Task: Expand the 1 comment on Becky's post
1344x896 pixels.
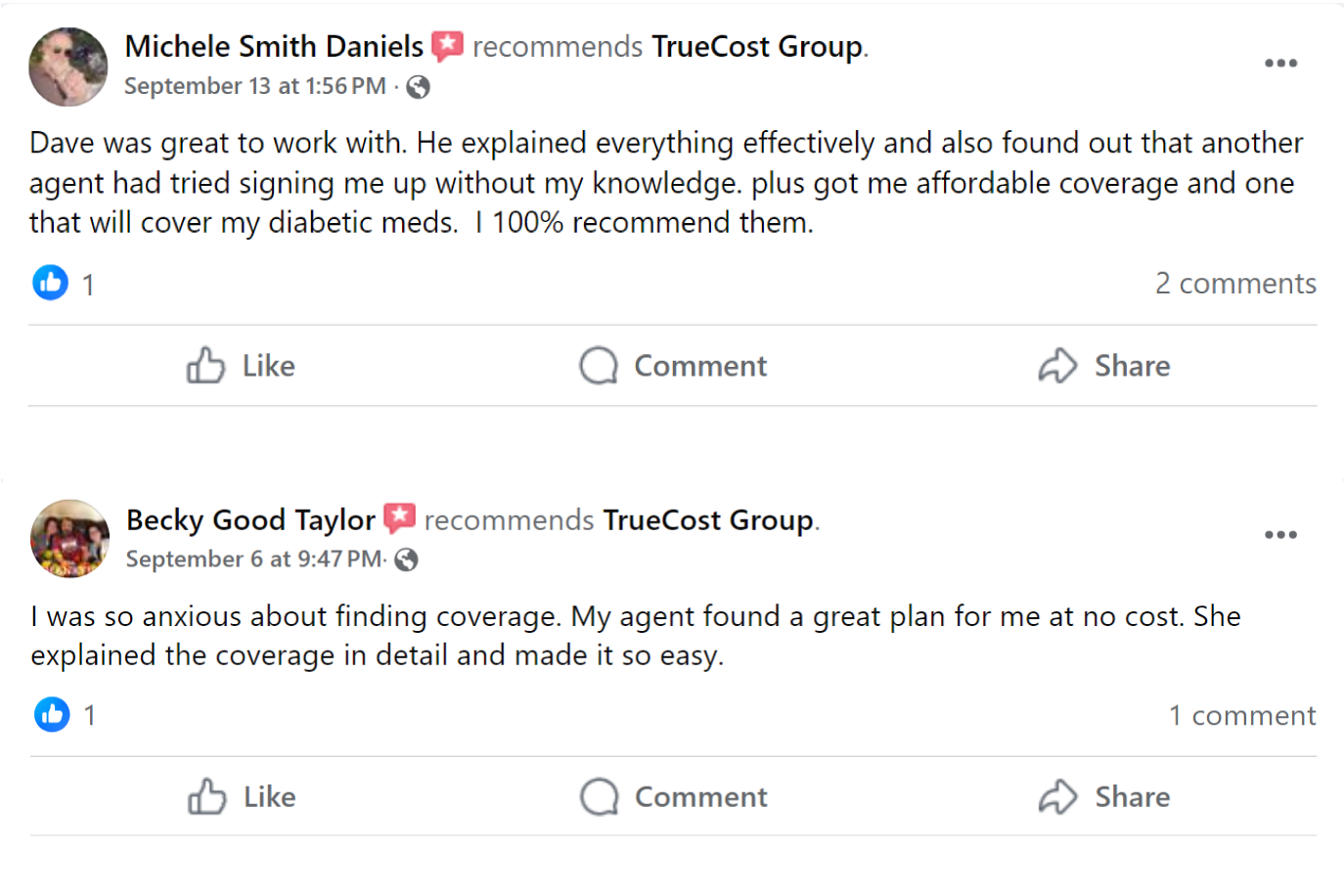Action: pos(1241,715)
